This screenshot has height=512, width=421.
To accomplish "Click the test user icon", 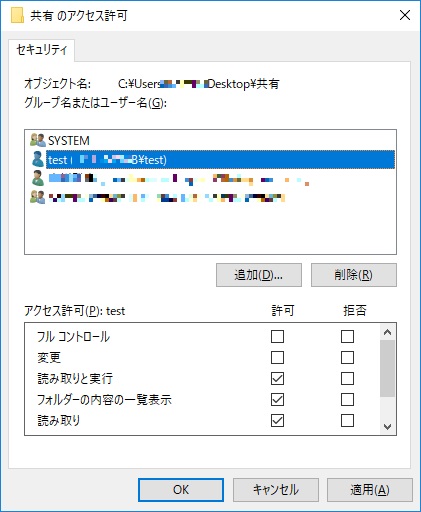I will click(x=38, y=159).
